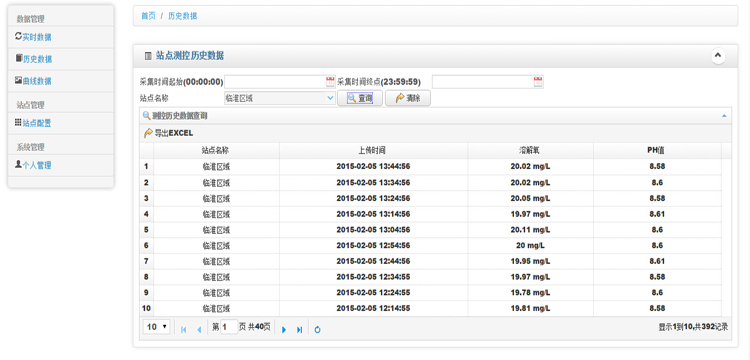Go to 首页 breadcrumb link

coord(148,16)
